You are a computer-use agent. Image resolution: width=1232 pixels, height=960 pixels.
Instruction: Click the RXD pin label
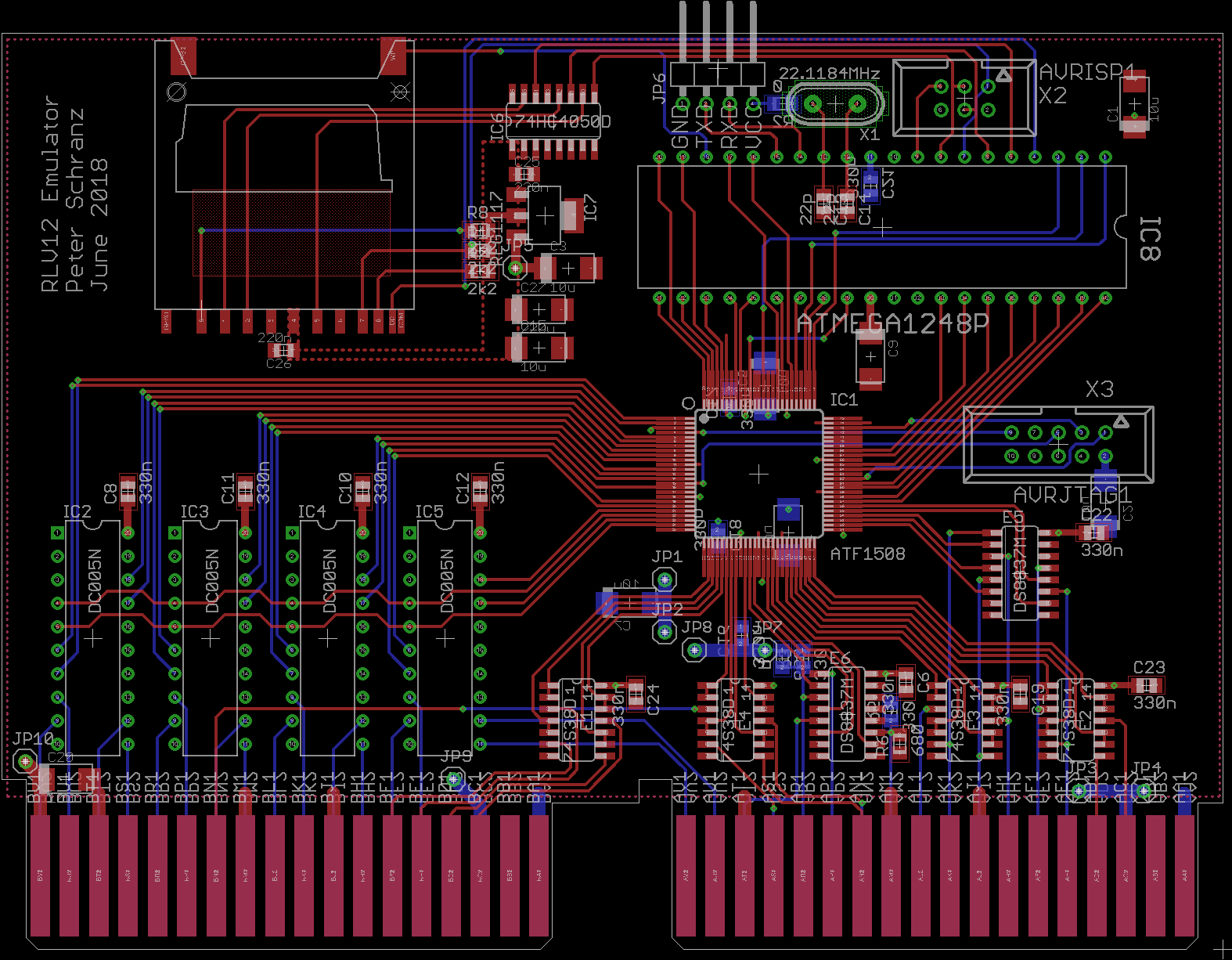tap(729, 126)
